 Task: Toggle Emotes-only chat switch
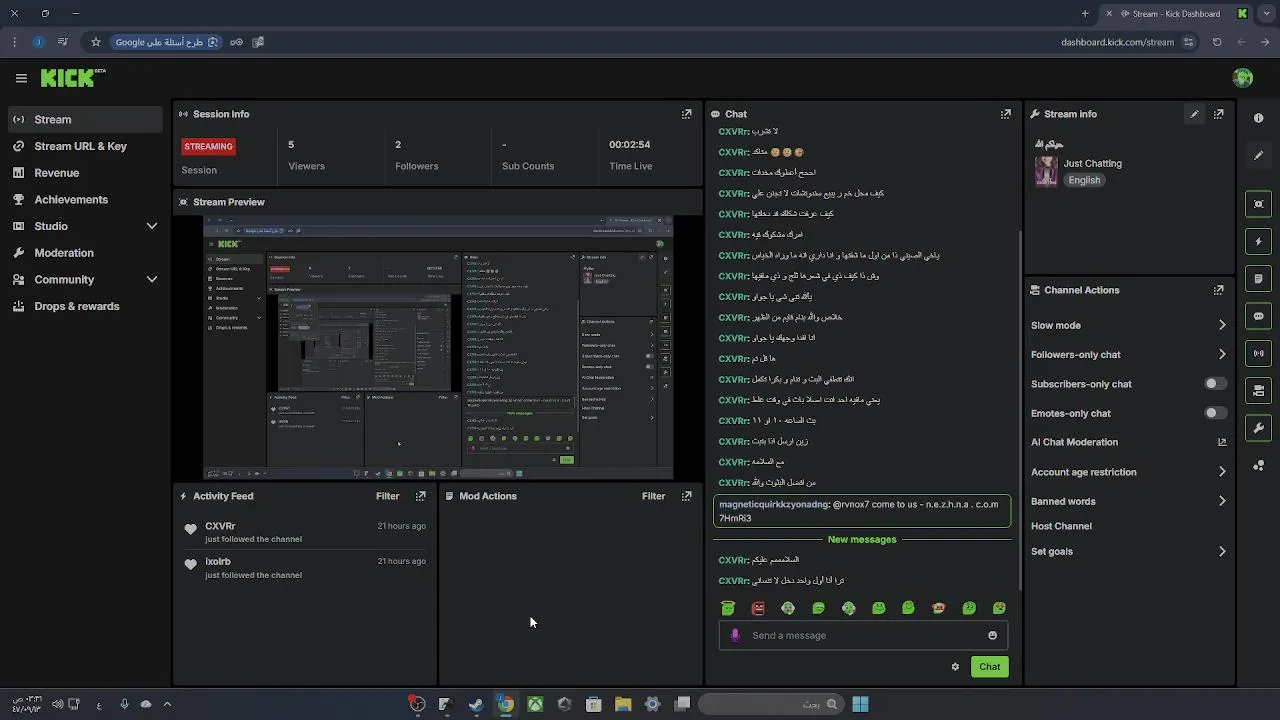[1215, 413]
